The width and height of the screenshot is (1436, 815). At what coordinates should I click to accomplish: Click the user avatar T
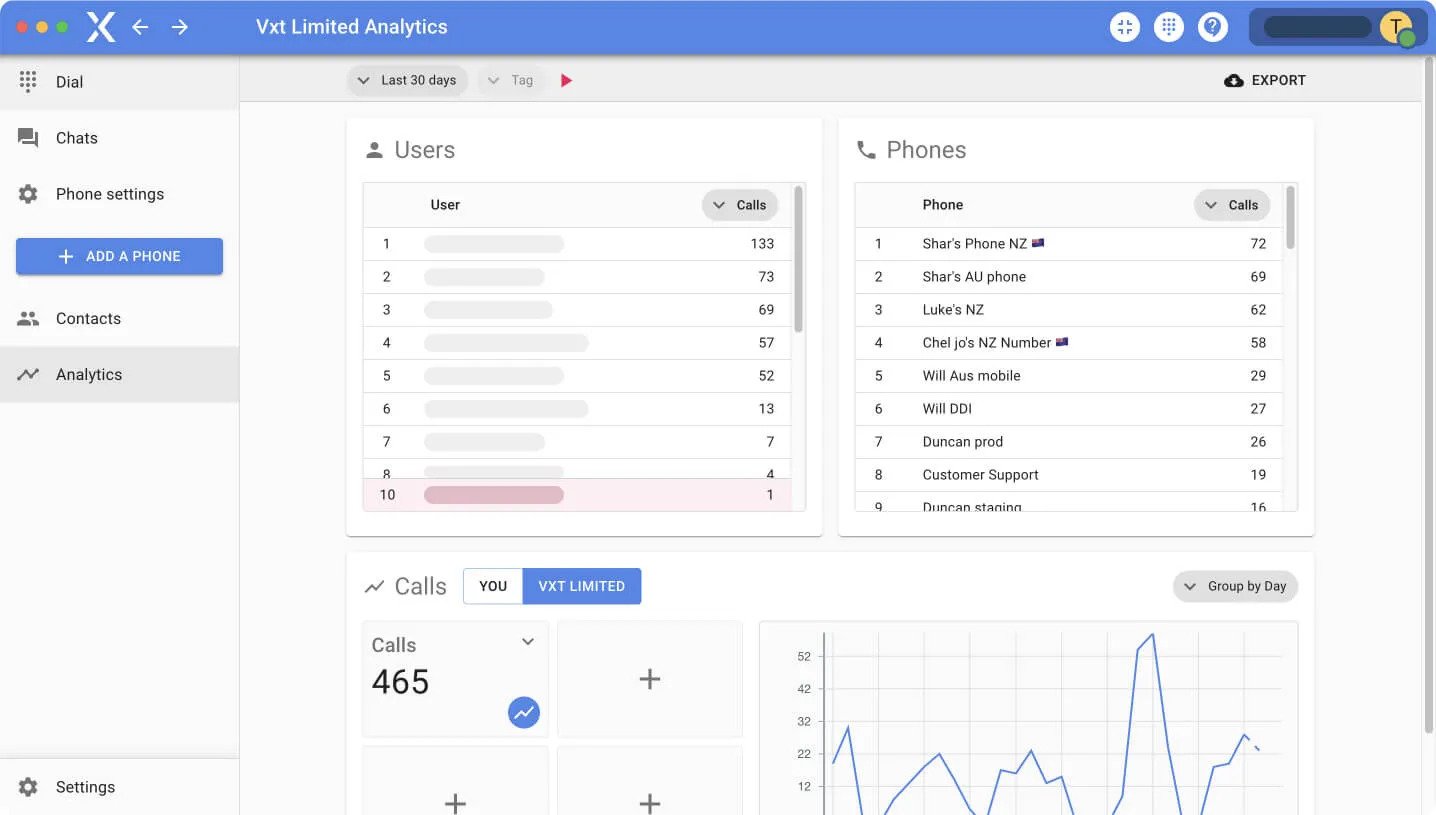1396,27
